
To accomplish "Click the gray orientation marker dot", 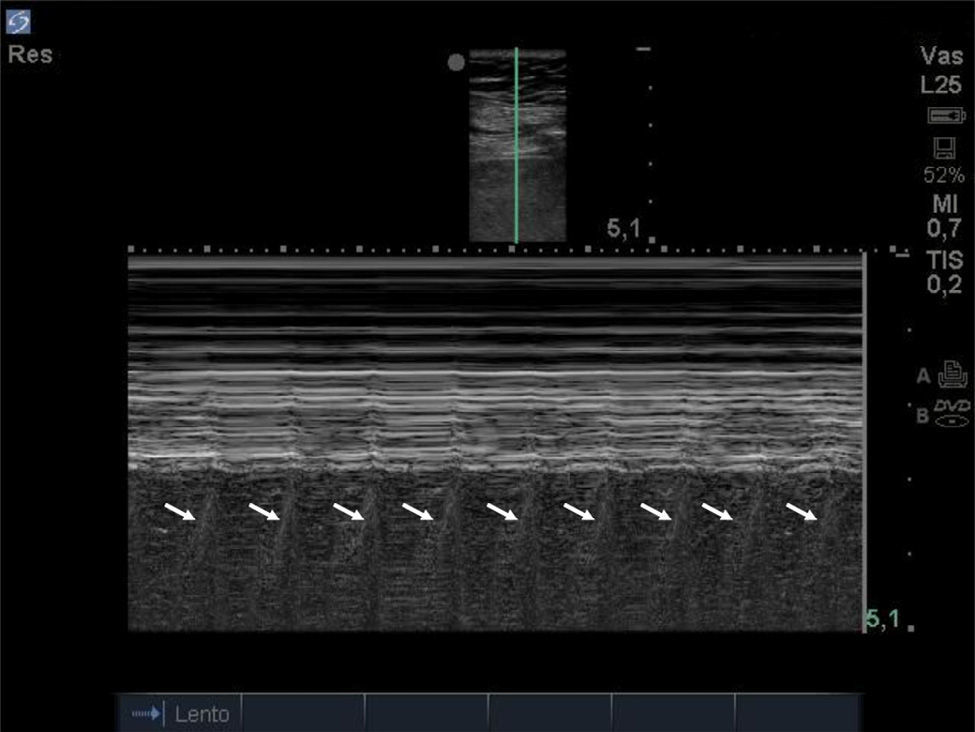I will [456, 62].
